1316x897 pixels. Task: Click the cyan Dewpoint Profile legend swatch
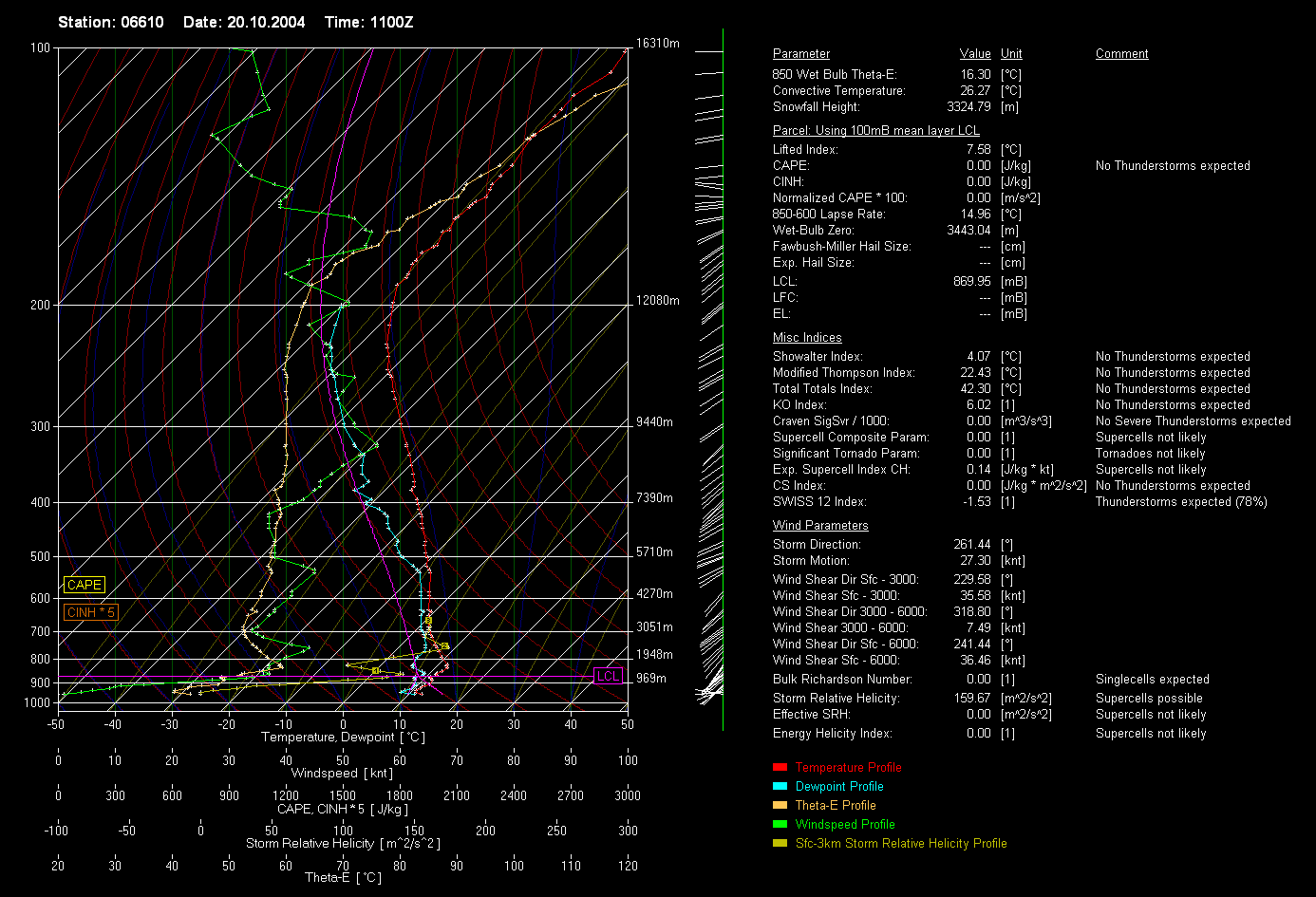pyautogui.click(x=780, y=786)
